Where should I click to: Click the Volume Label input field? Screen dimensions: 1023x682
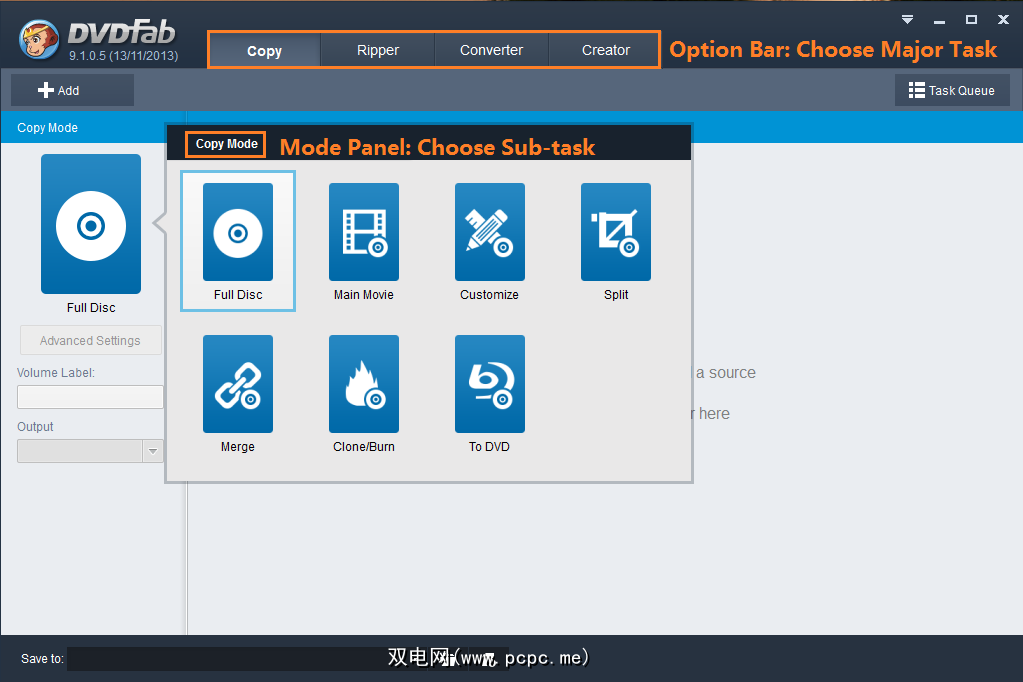tap(90, 397)
